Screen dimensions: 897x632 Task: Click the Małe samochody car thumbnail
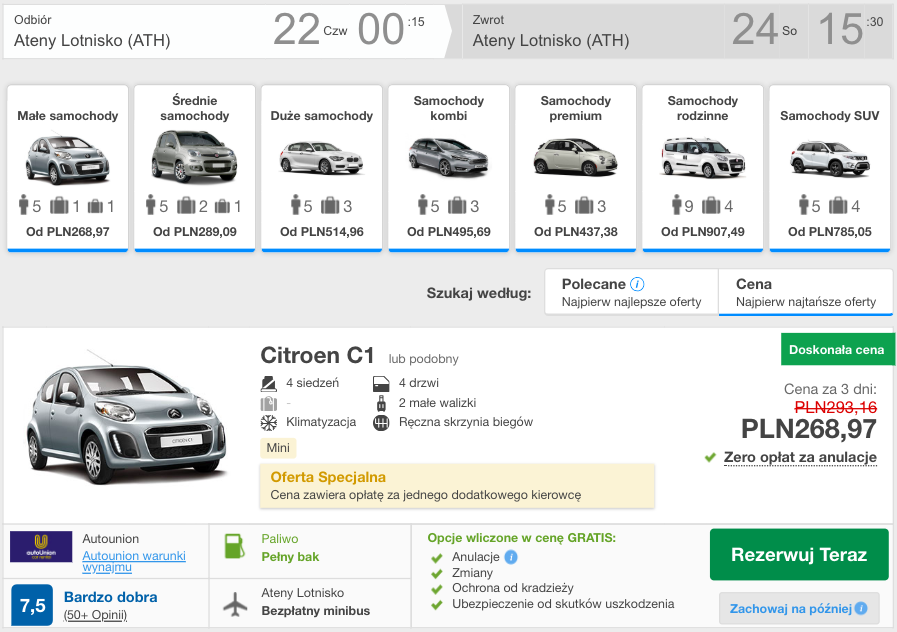tap(68, 159)
